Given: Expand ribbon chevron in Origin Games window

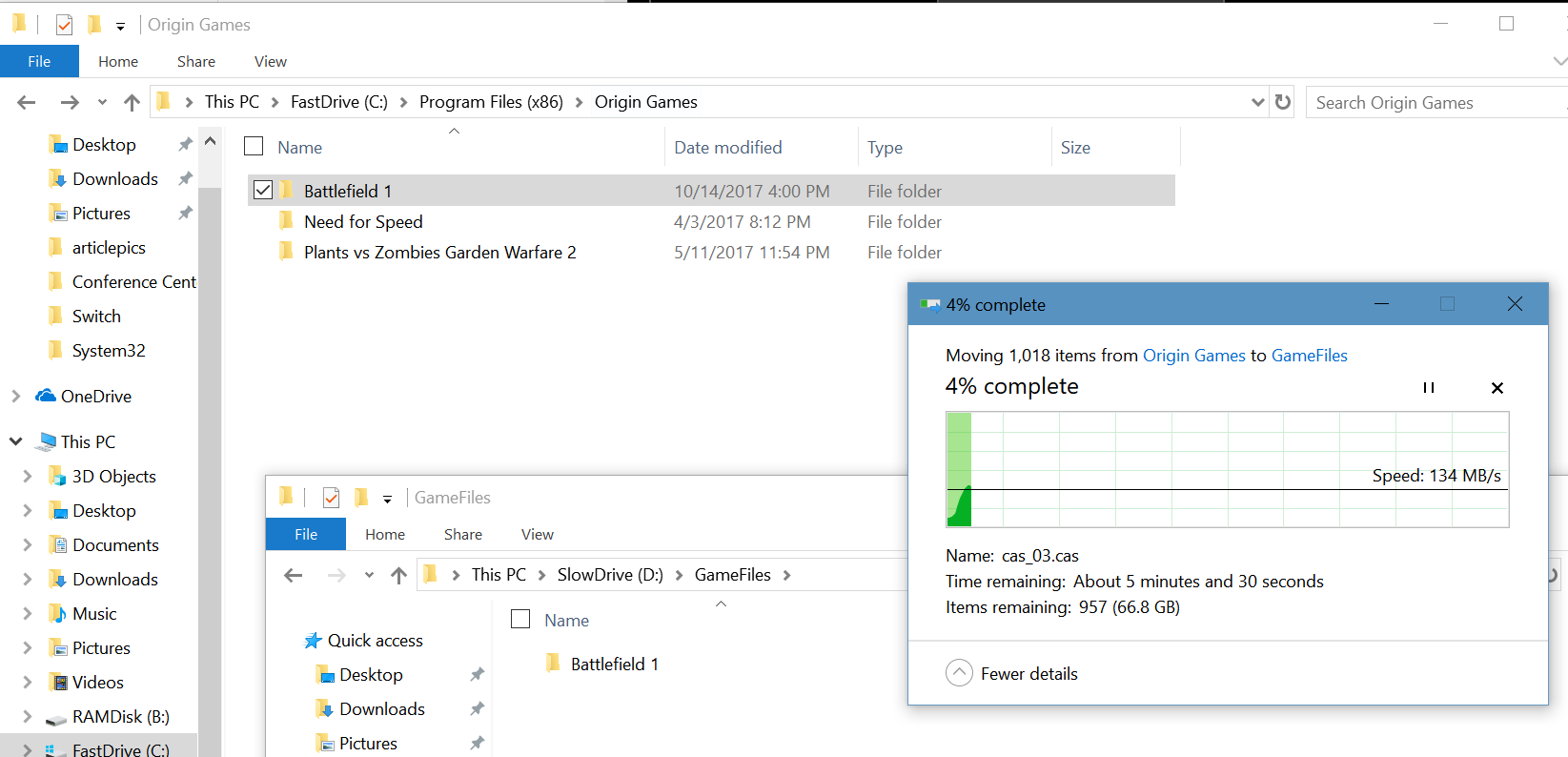Looking at the screenshot, I should pos(1559,61).
